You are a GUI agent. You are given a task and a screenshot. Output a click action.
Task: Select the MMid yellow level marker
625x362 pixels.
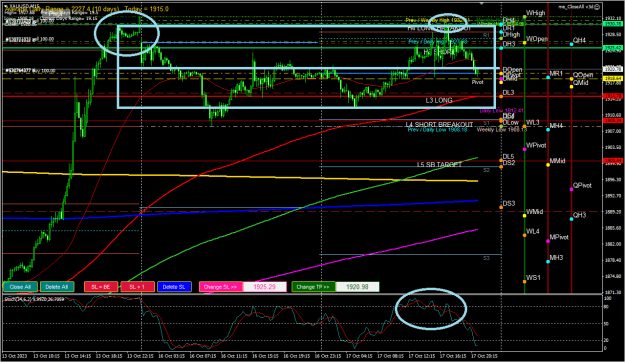(x=548, y=165)
